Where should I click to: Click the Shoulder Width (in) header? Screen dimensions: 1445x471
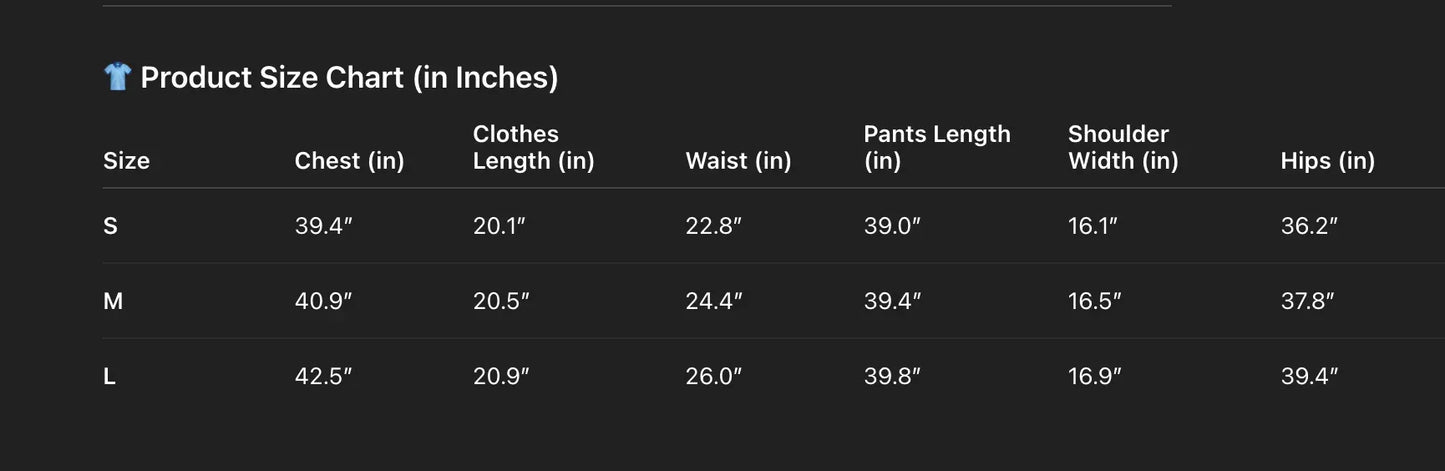tap(1123, 148)
